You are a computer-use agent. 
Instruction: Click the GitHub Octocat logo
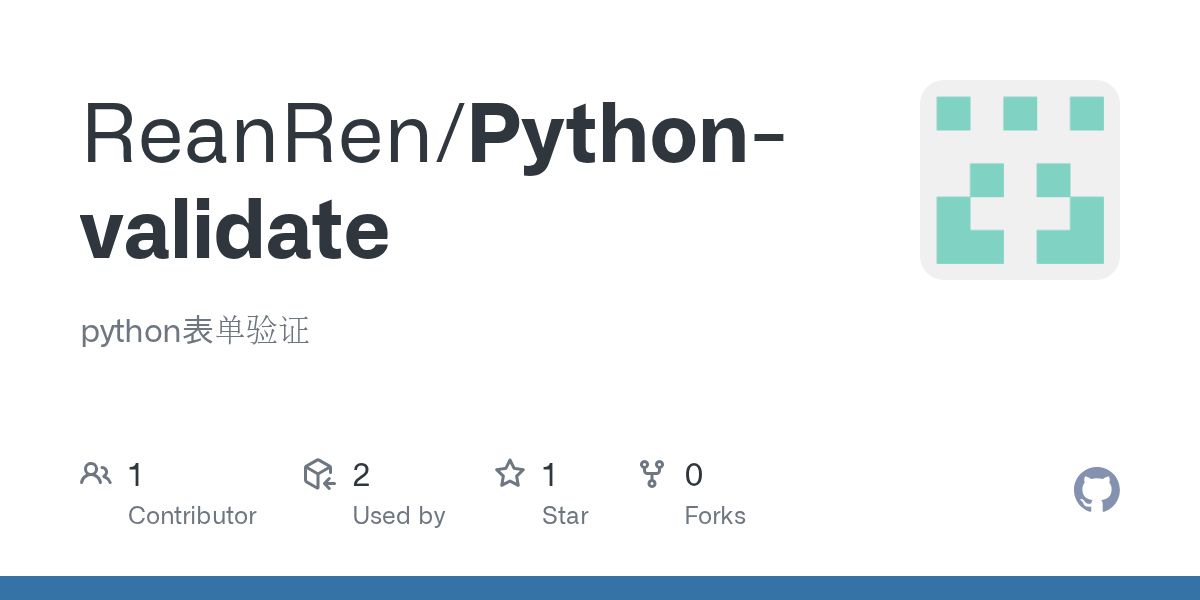pyautogui.click(x=1096, y=490)
